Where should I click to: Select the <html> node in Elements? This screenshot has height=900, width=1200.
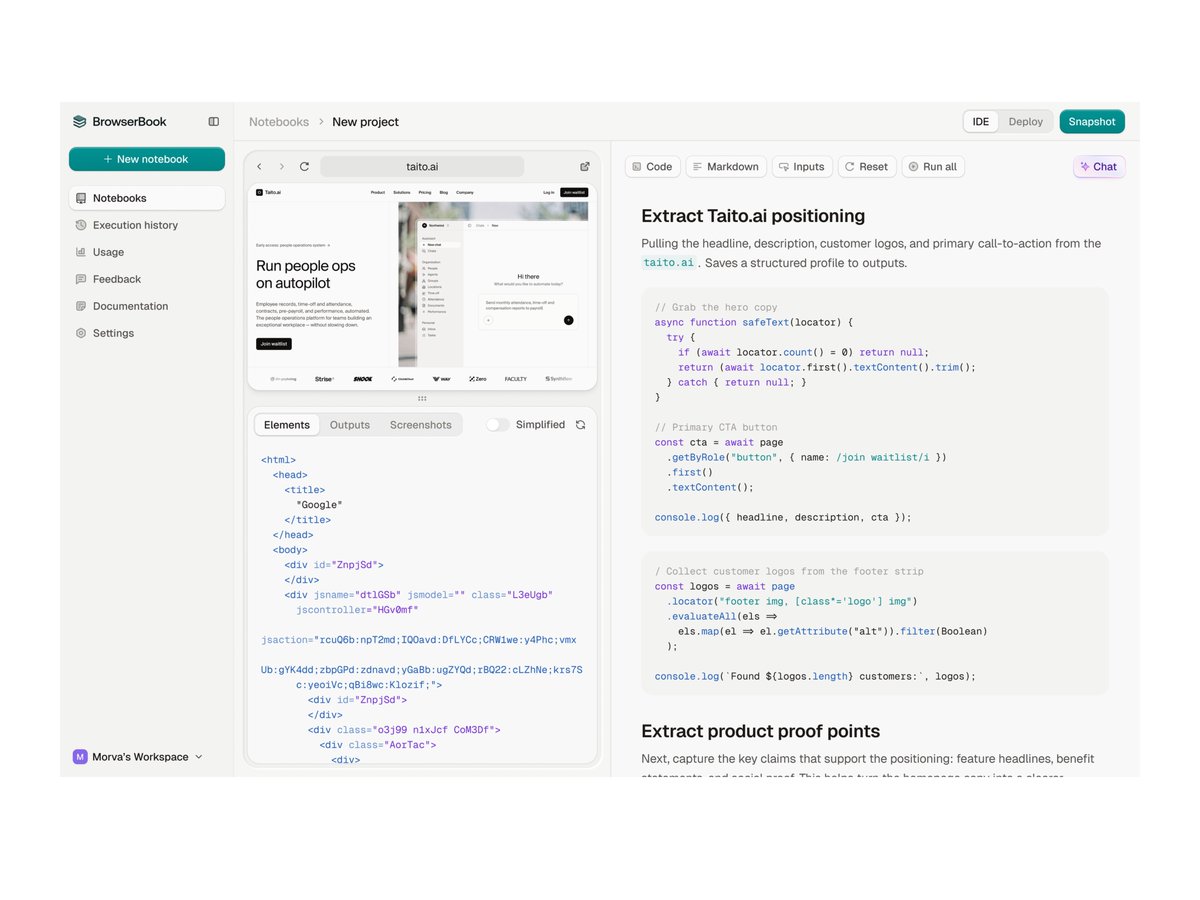(278, 460)
